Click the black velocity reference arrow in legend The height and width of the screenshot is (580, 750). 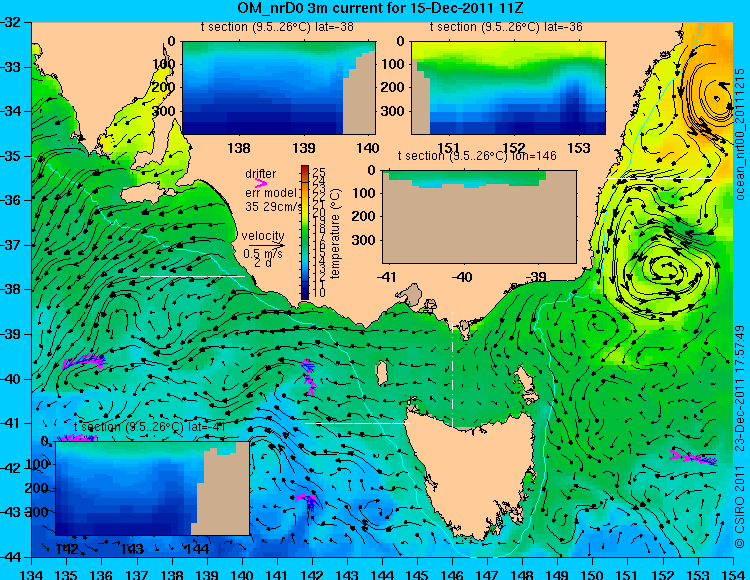(x=266, y=246)
